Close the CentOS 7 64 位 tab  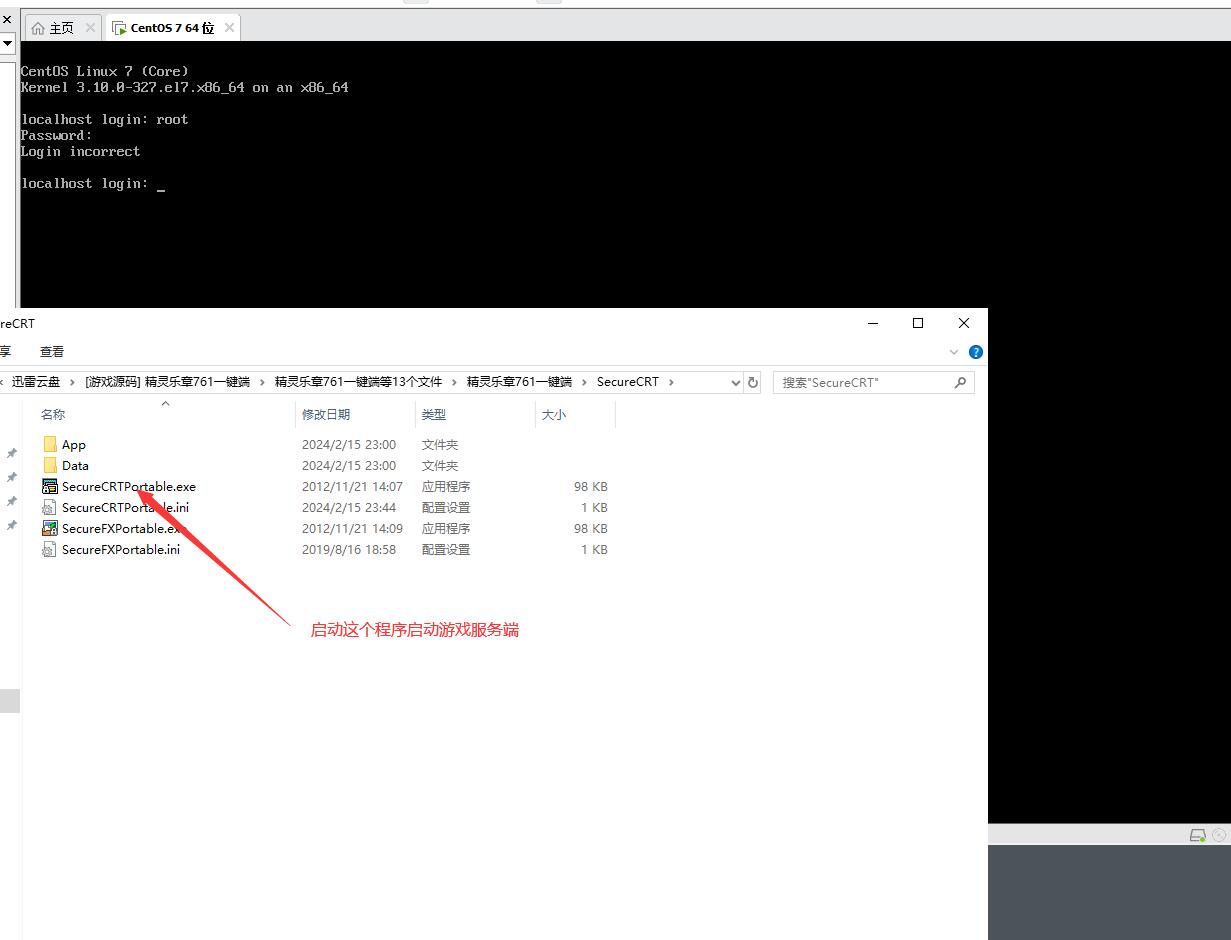tap(229, 28)
